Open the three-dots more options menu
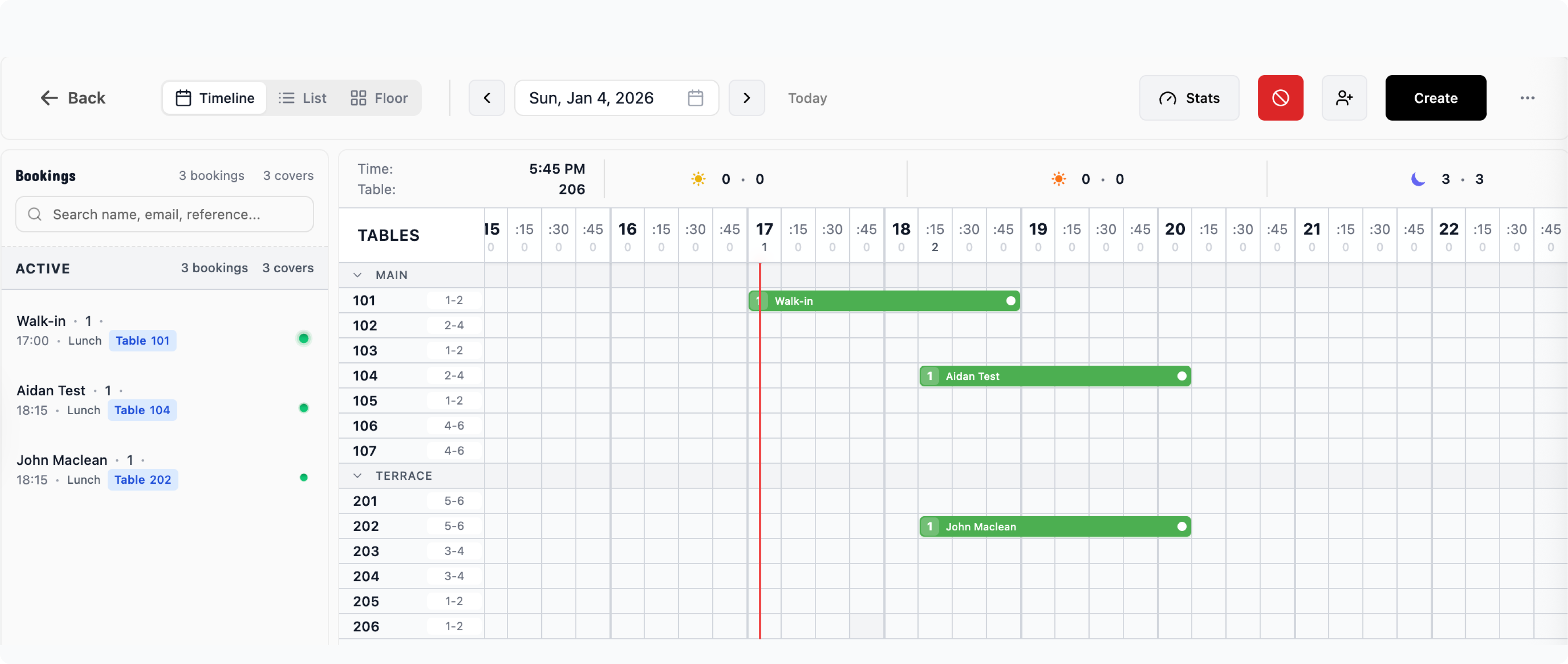This screenshot has width=1568, height=664. tap(1527, 98)
